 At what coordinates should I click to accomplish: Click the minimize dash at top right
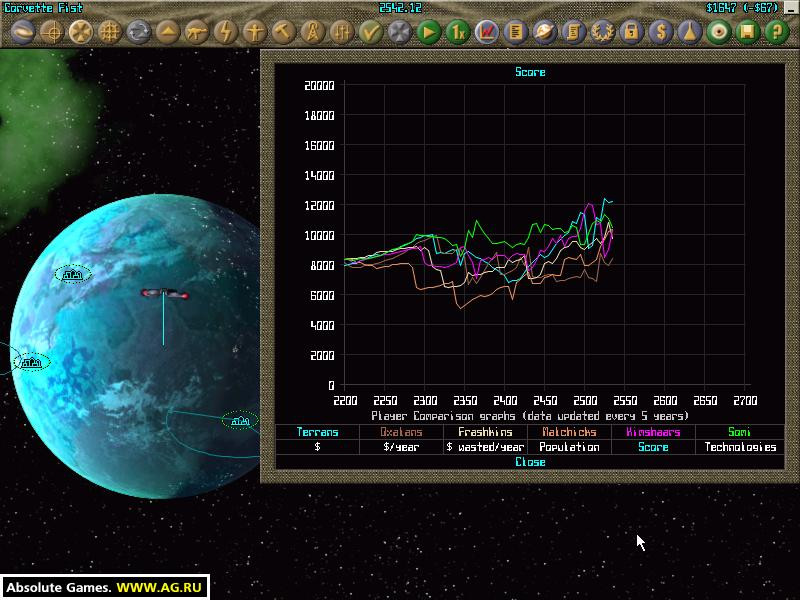click(x=792, y=9)
